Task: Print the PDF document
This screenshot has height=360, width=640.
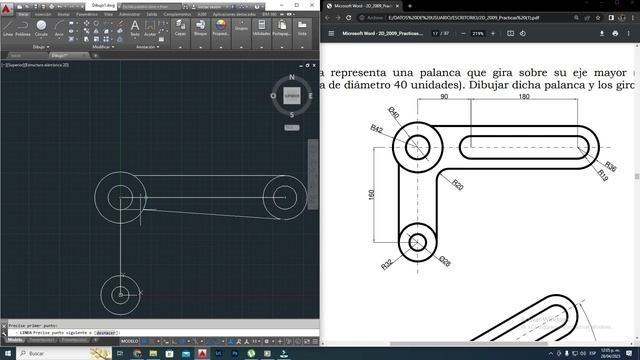Action: [x=615, y=33]
